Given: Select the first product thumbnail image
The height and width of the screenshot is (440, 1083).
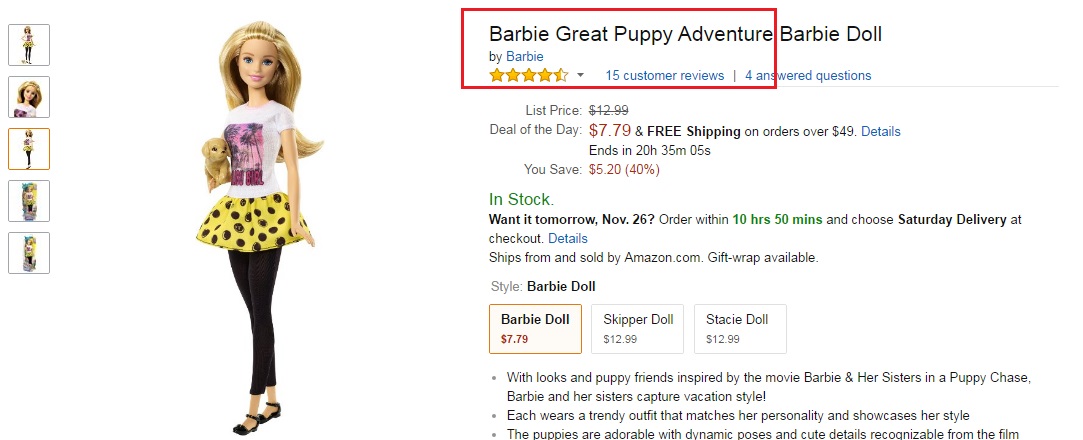Looking at the screenshot, I should [29, 44].
